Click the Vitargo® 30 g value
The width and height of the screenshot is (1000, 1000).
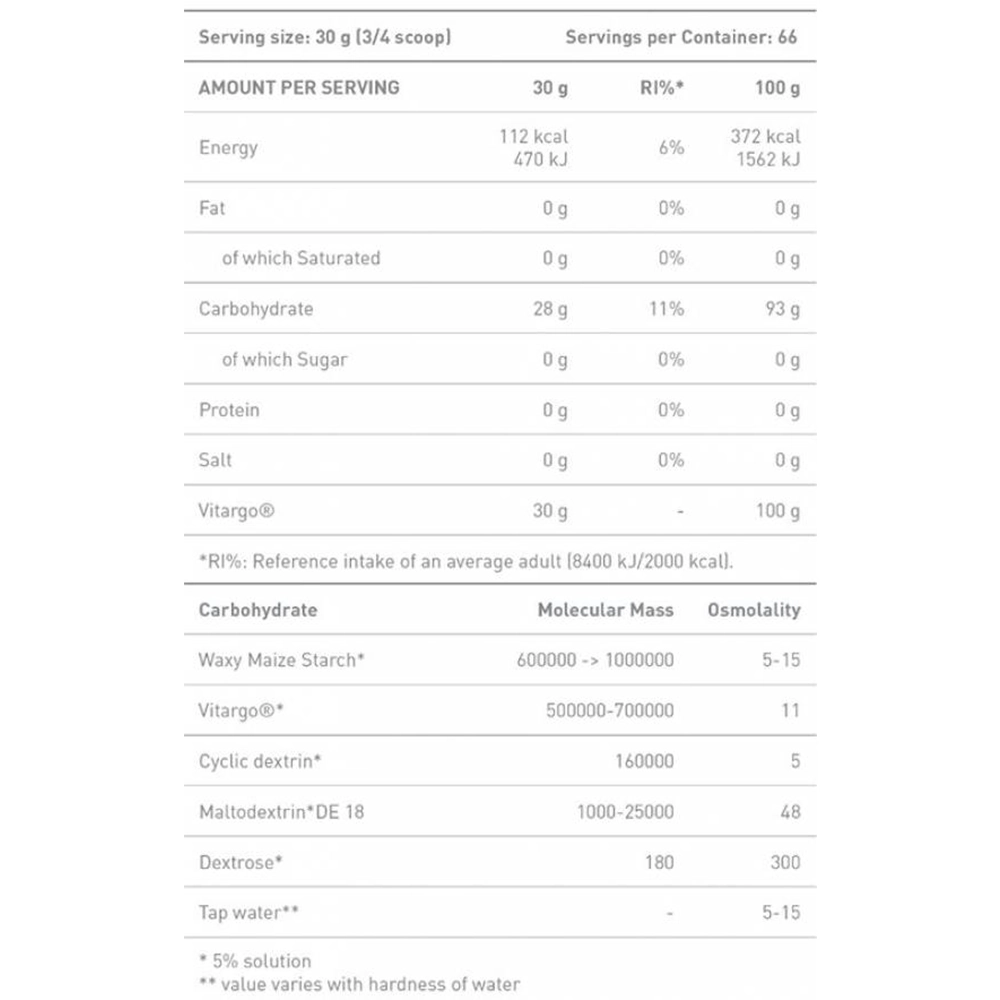[x=550, y=511]
